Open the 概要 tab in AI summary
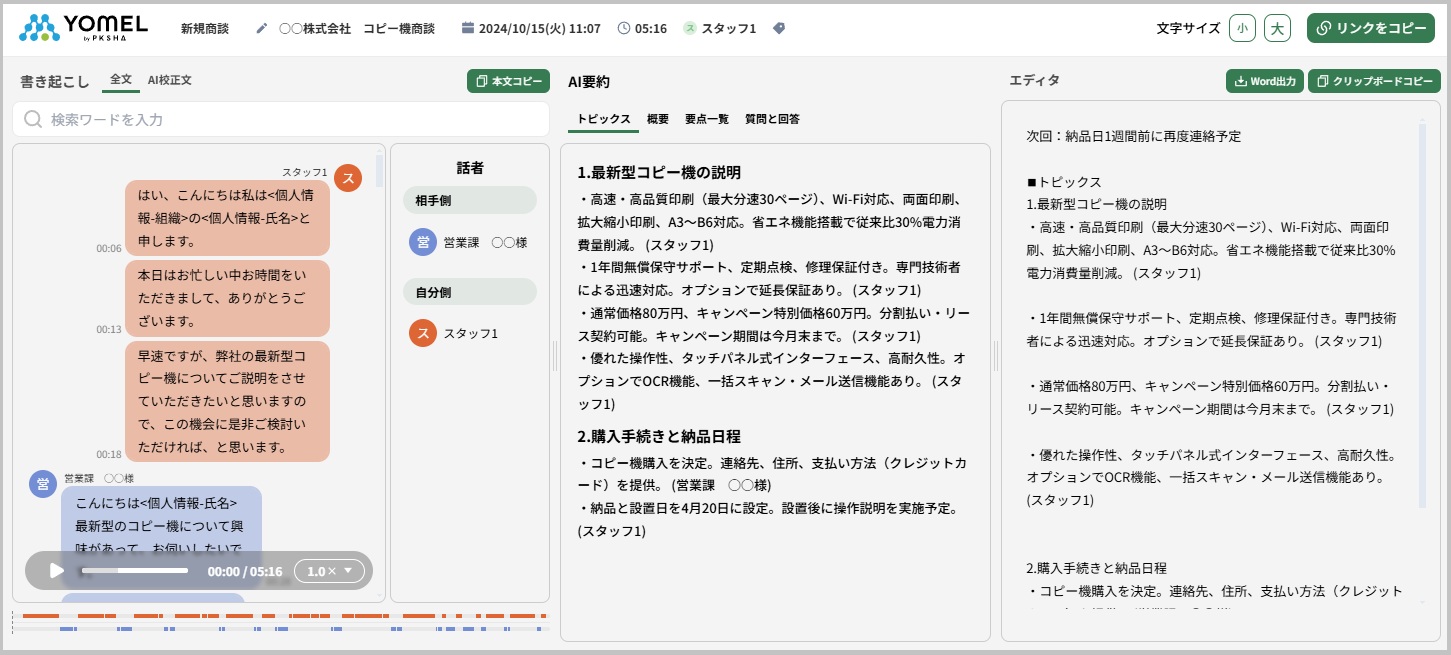Image resolution: width=1451 pixels, height=655 pixels. [657, 119]
